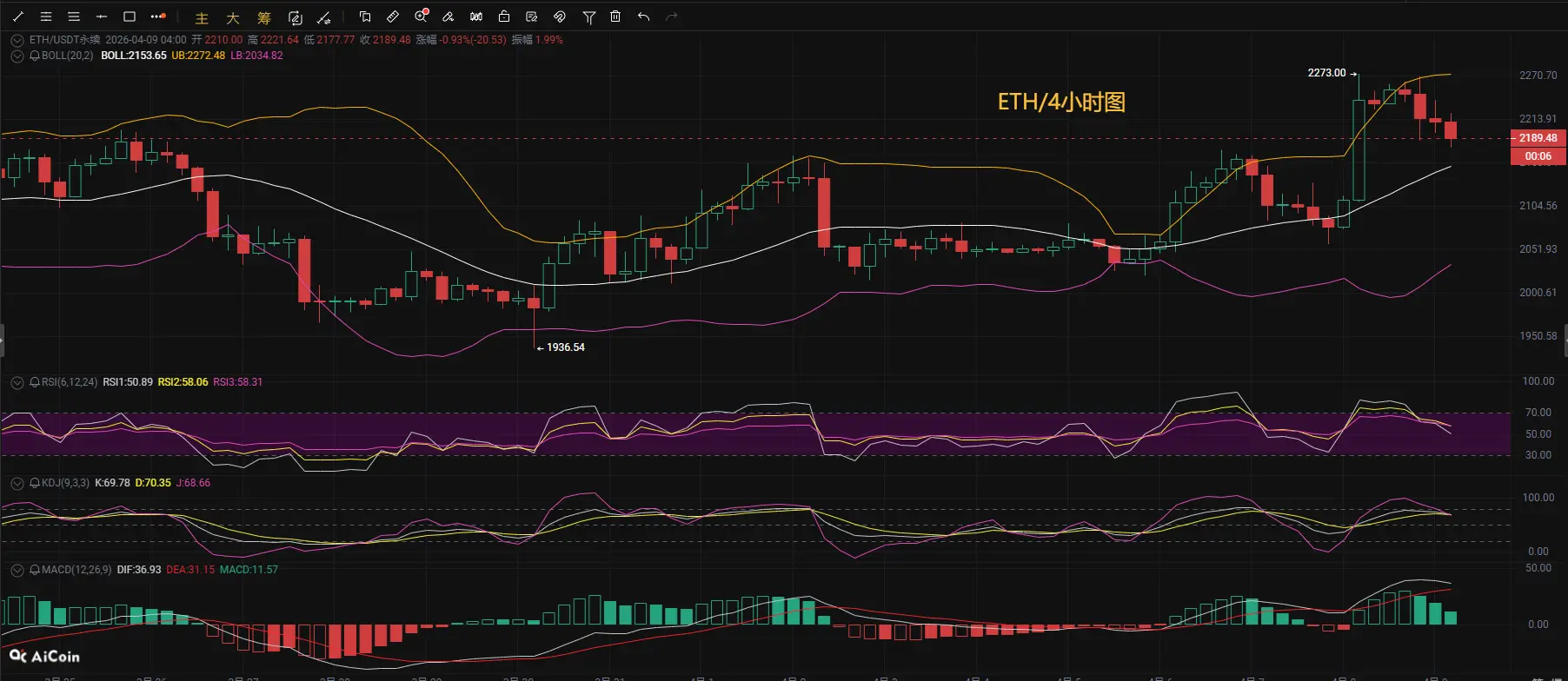Viewport: 1568px width, 681px height.
Task: Expand the right side panel handle
Action: 1565,340
